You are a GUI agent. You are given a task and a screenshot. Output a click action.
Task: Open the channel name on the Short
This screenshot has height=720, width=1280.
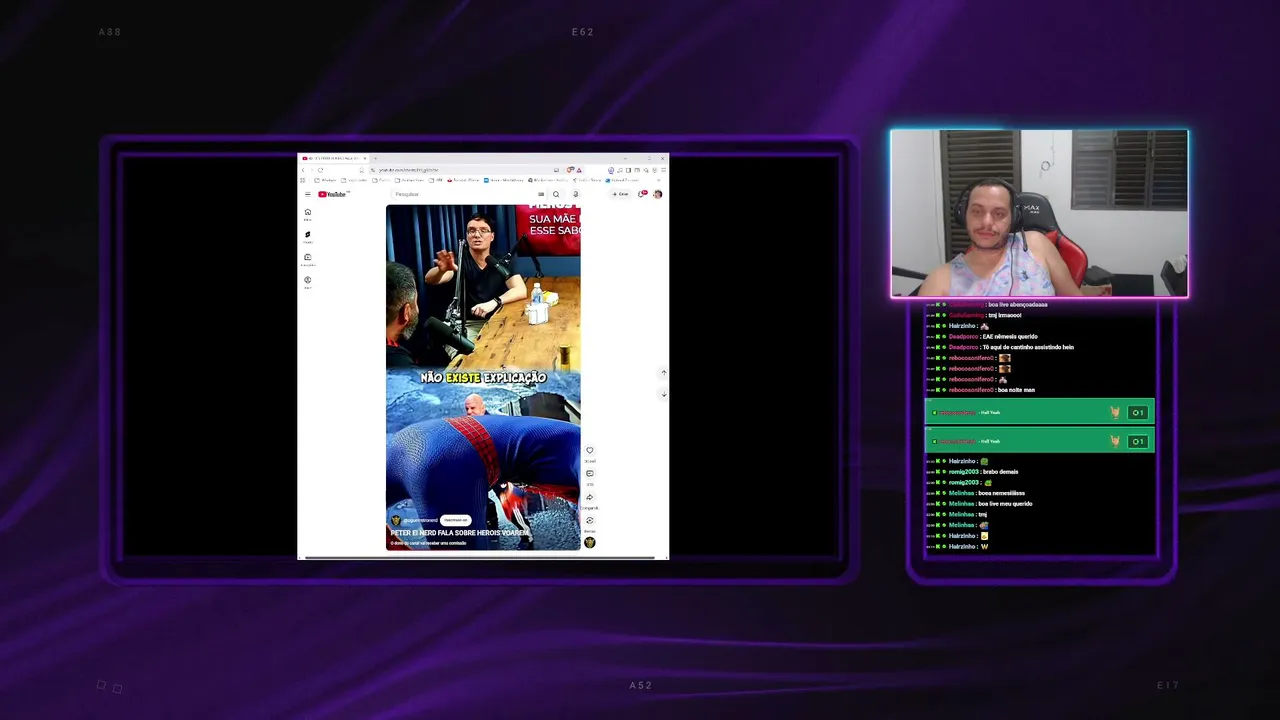tap(421, 520)
